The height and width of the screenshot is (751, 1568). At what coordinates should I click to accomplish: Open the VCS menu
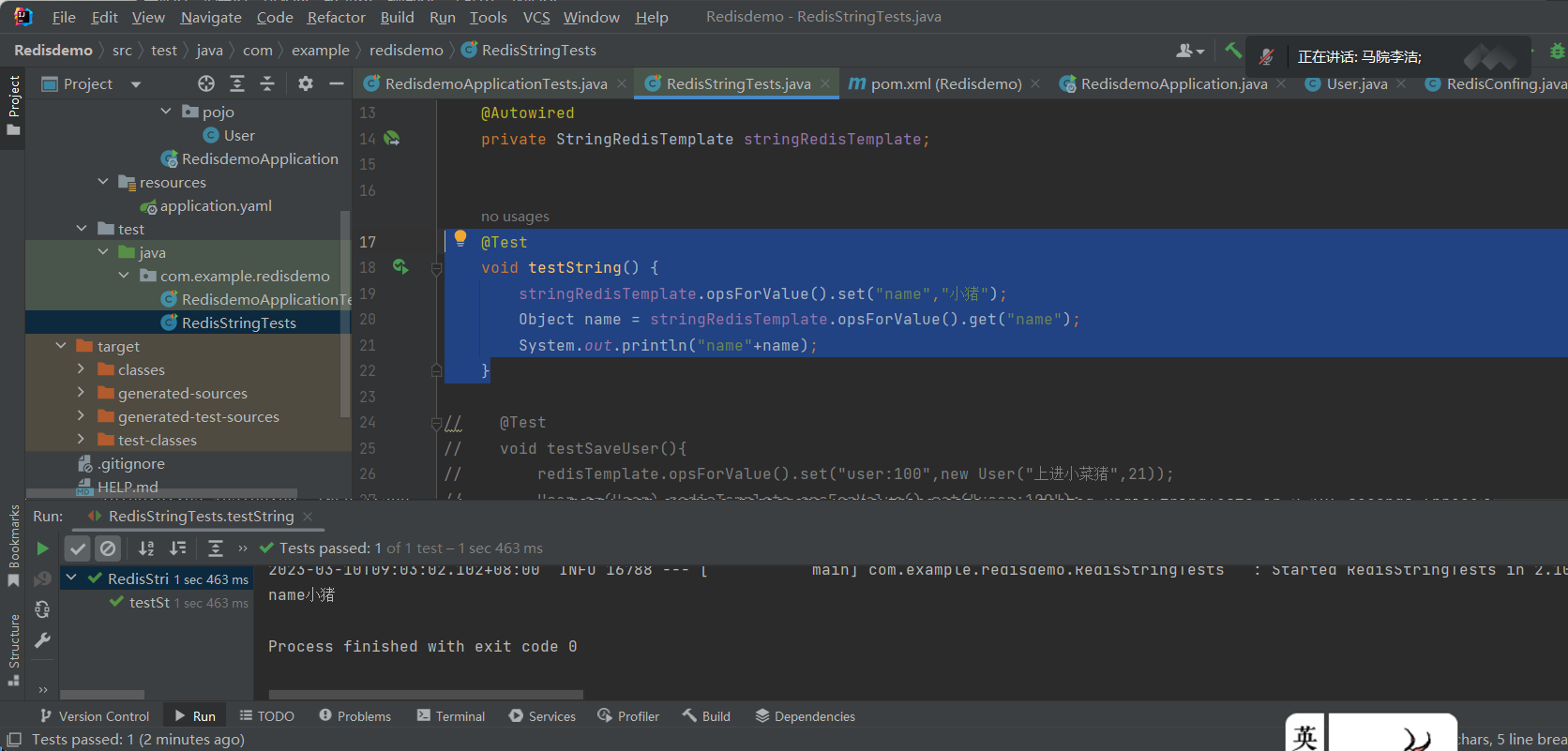click(536, 17)
